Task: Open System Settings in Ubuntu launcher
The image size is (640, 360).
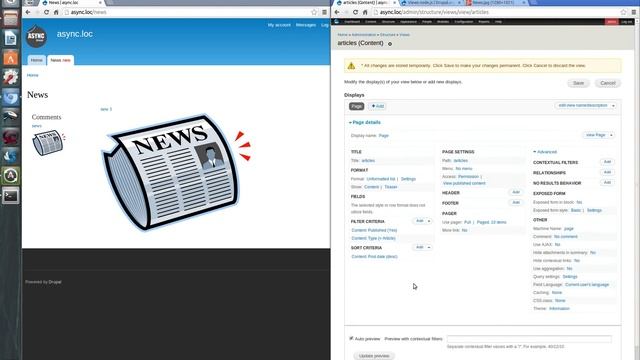Action: [x=11, y=77]
